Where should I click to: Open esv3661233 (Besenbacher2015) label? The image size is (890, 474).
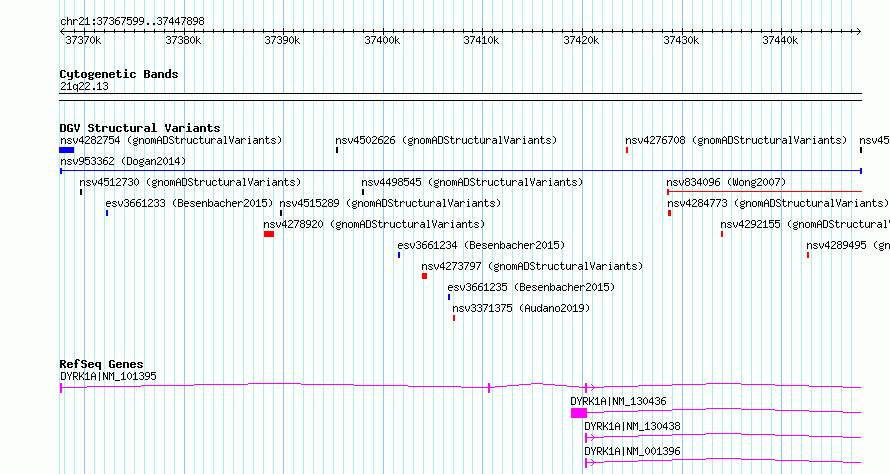click(x=189, y=203)
